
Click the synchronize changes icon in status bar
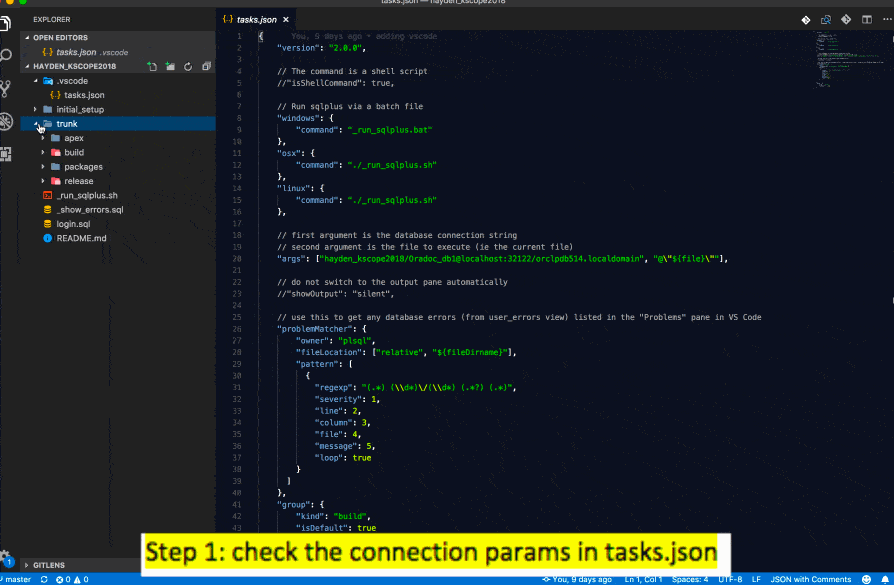pos(44,579)
